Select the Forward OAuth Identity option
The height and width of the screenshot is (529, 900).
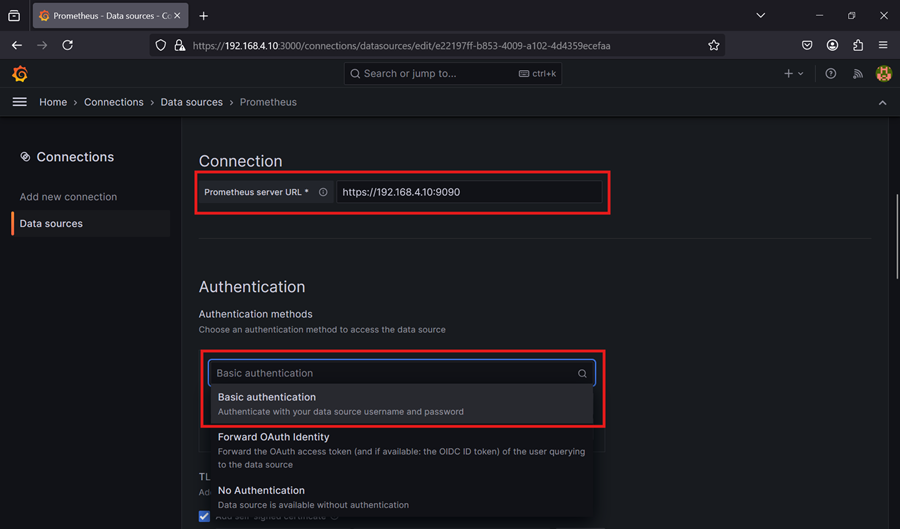tap(402, 450)
